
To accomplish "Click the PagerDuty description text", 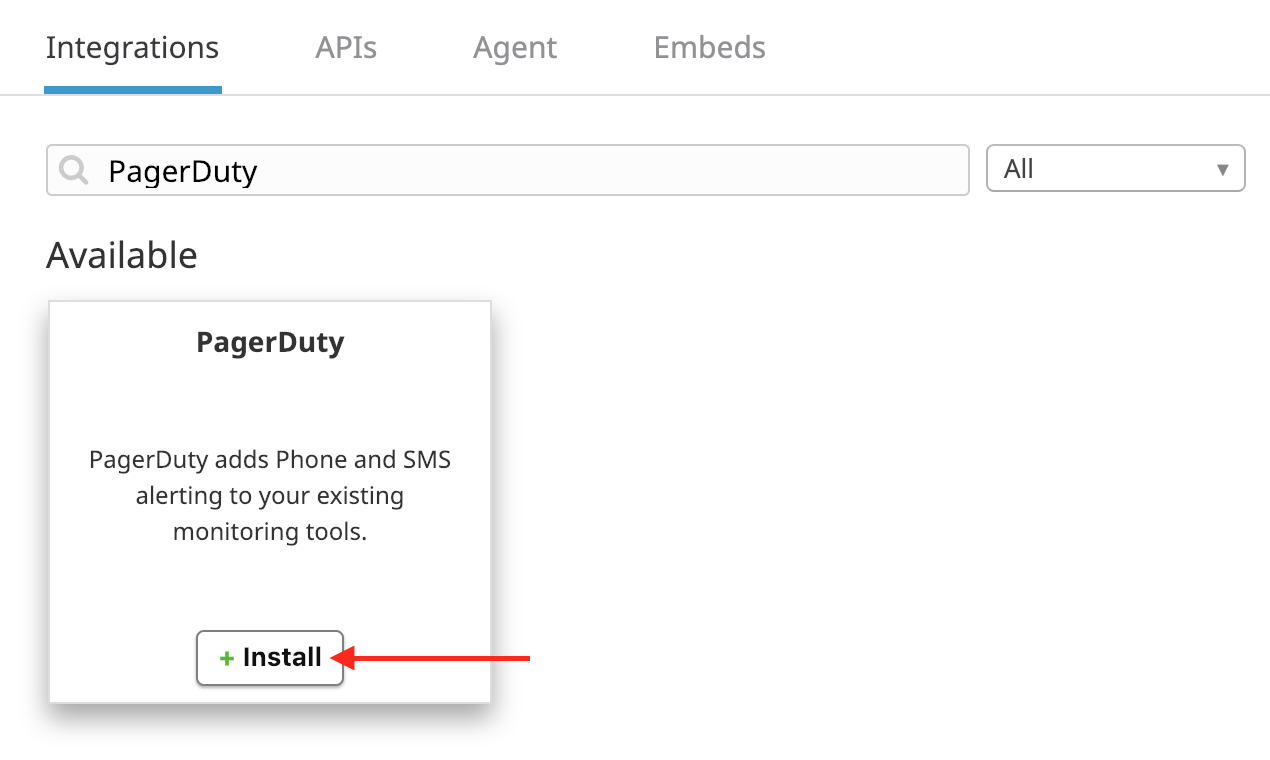I will (x=270, y=496).
